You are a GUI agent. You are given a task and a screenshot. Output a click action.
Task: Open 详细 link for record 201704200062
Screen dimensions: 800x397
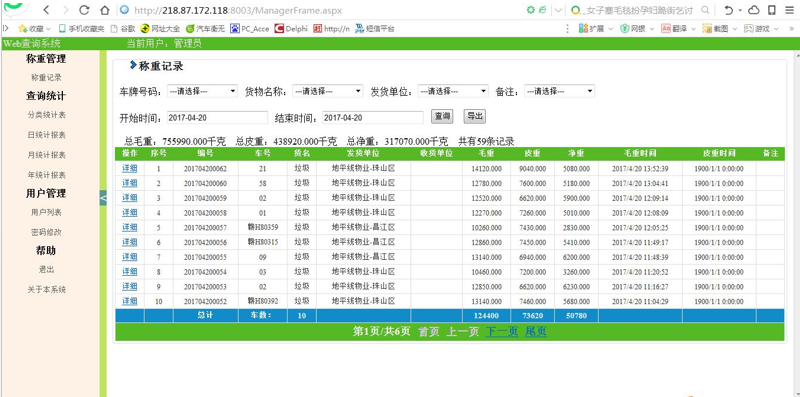click(x=130, y=168)
